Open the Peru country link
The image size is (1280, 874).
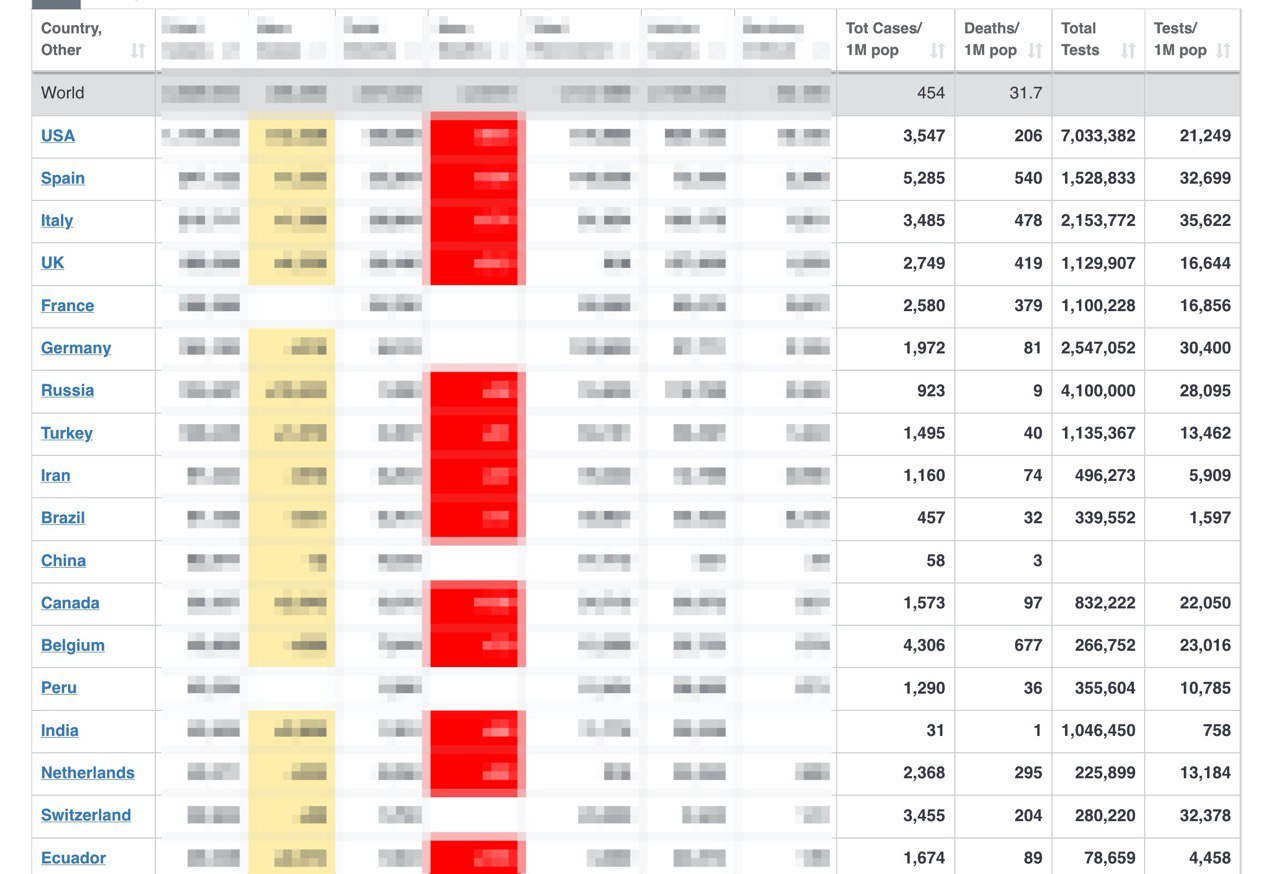tap(59, 688)
